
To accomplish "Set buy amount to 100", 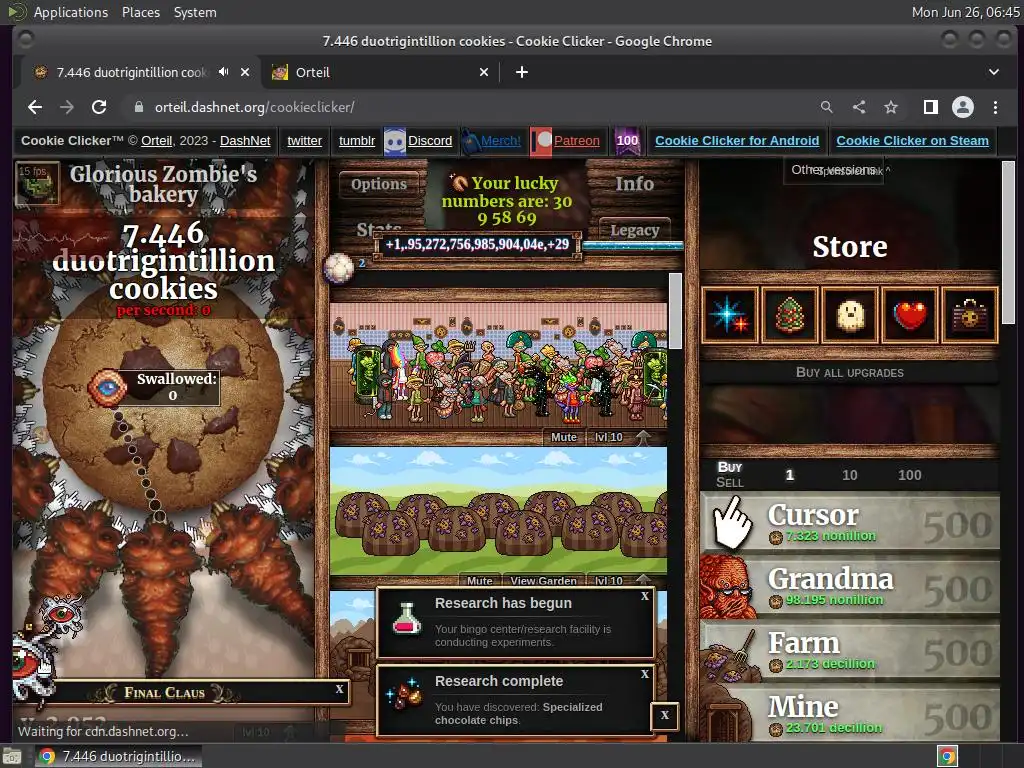I will coord(910,475).
